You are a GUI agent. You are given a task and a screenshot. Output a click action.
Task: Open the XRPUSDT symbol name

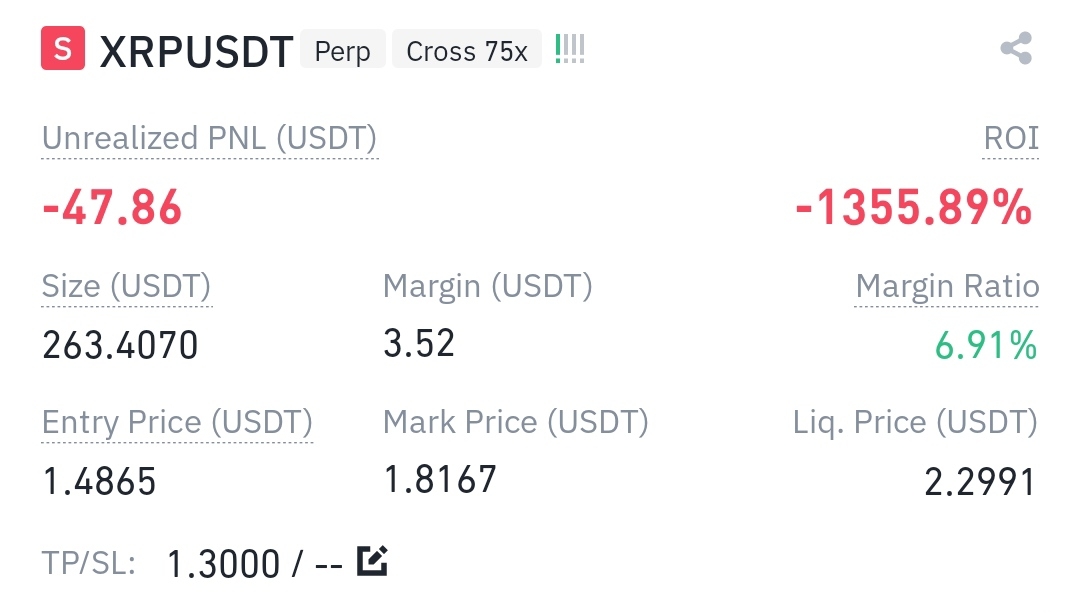point(196,51)
